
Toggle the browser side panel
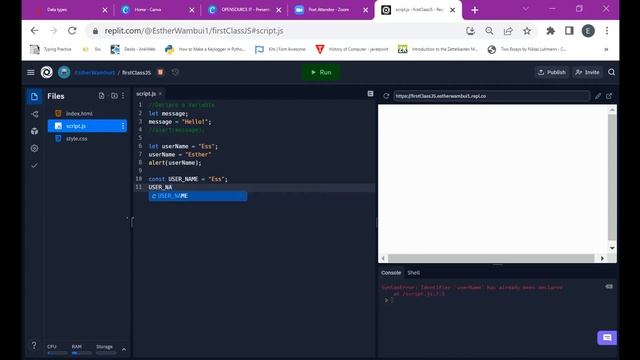pyautogui.click(x=569, y=31)
